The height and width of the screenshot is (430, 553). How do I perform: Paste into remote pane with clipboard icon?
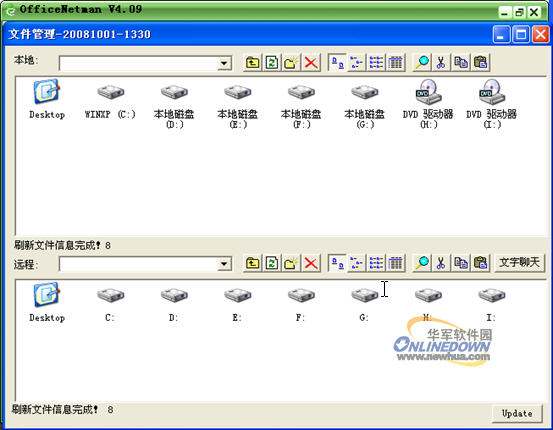click(480, 263)
